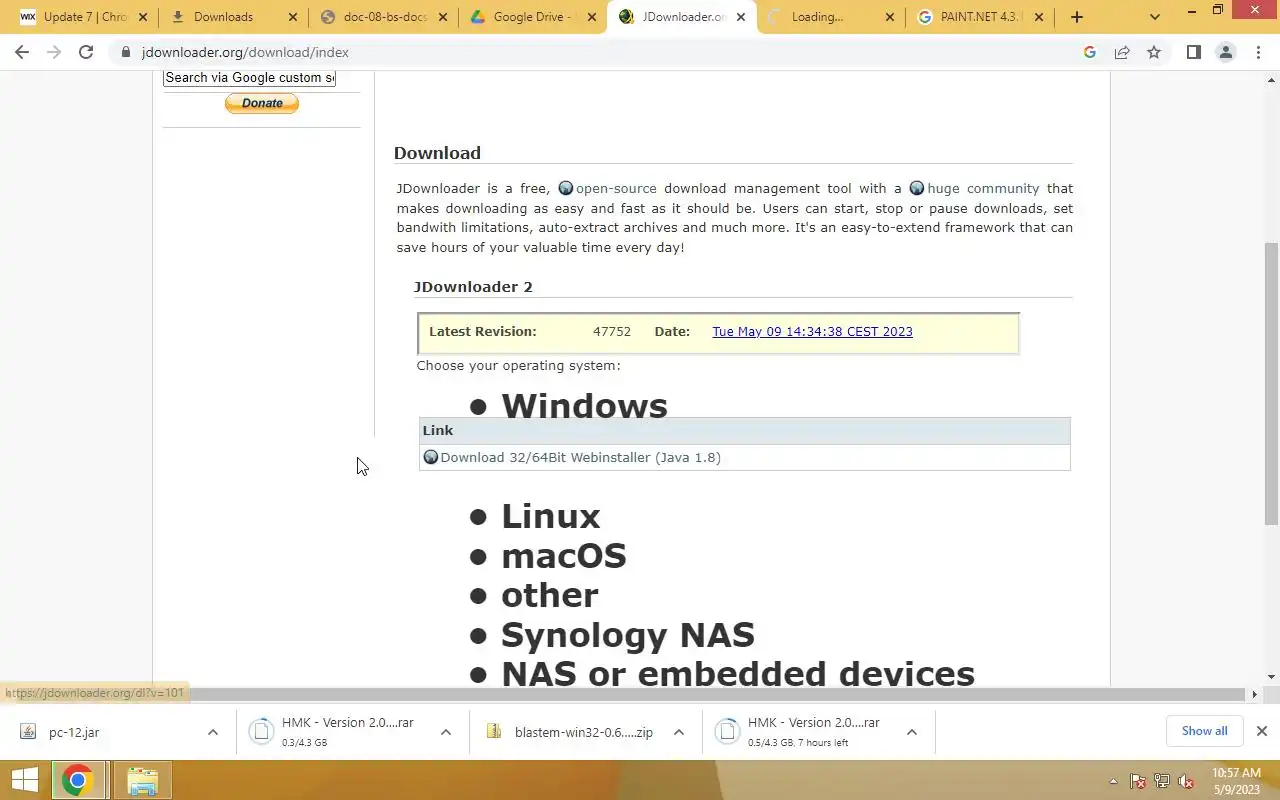The image size is (1280, 800).
Task: View site information lock icon
Action: tap(126, 52)
